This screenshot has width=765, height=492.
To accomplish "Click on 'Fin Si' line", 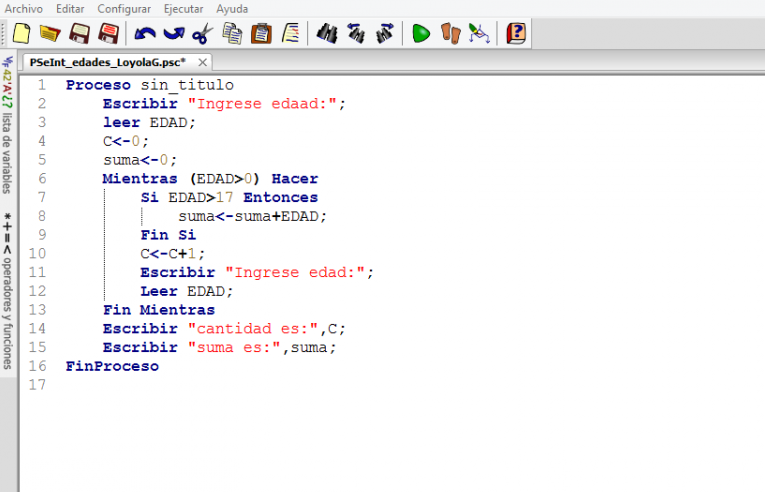I will point(168,235).
